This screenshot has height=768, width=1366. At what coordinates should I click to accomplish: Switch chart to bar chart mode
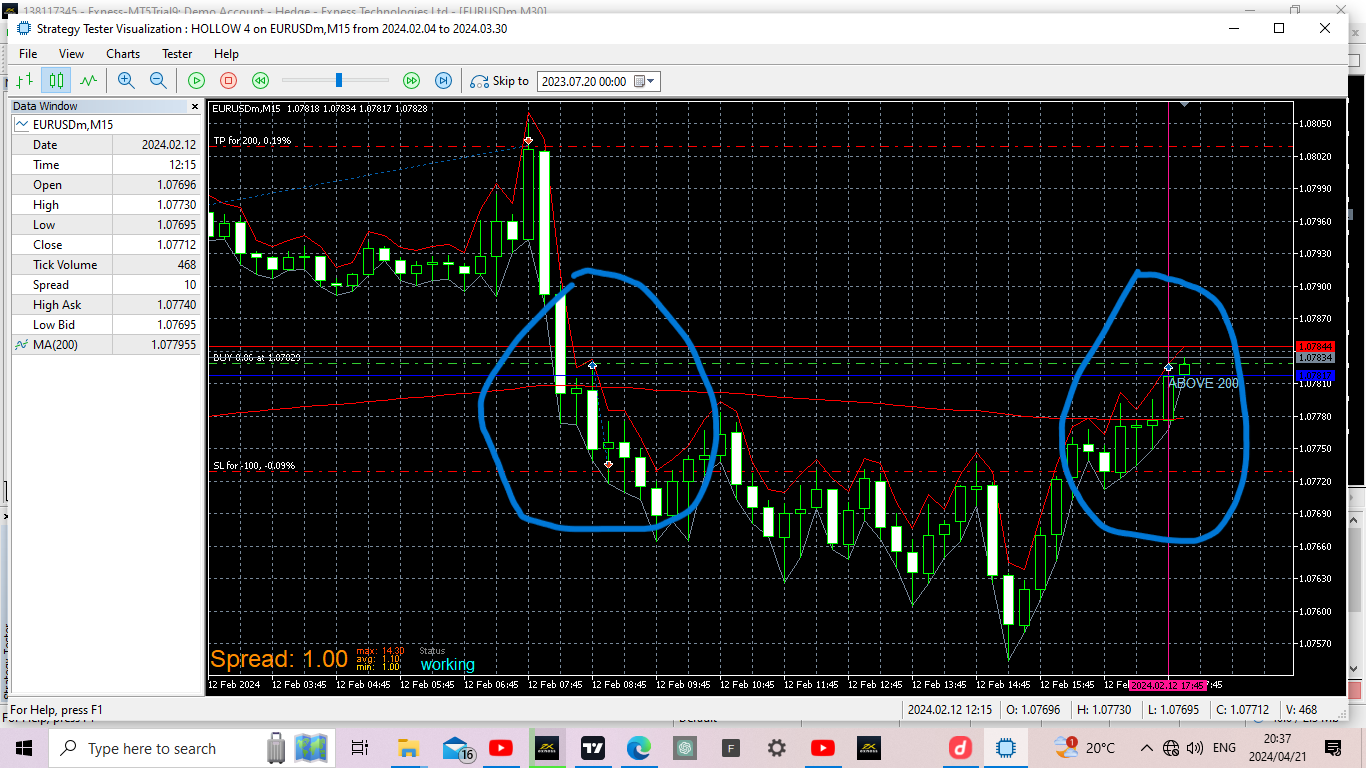tap(26, 81)
